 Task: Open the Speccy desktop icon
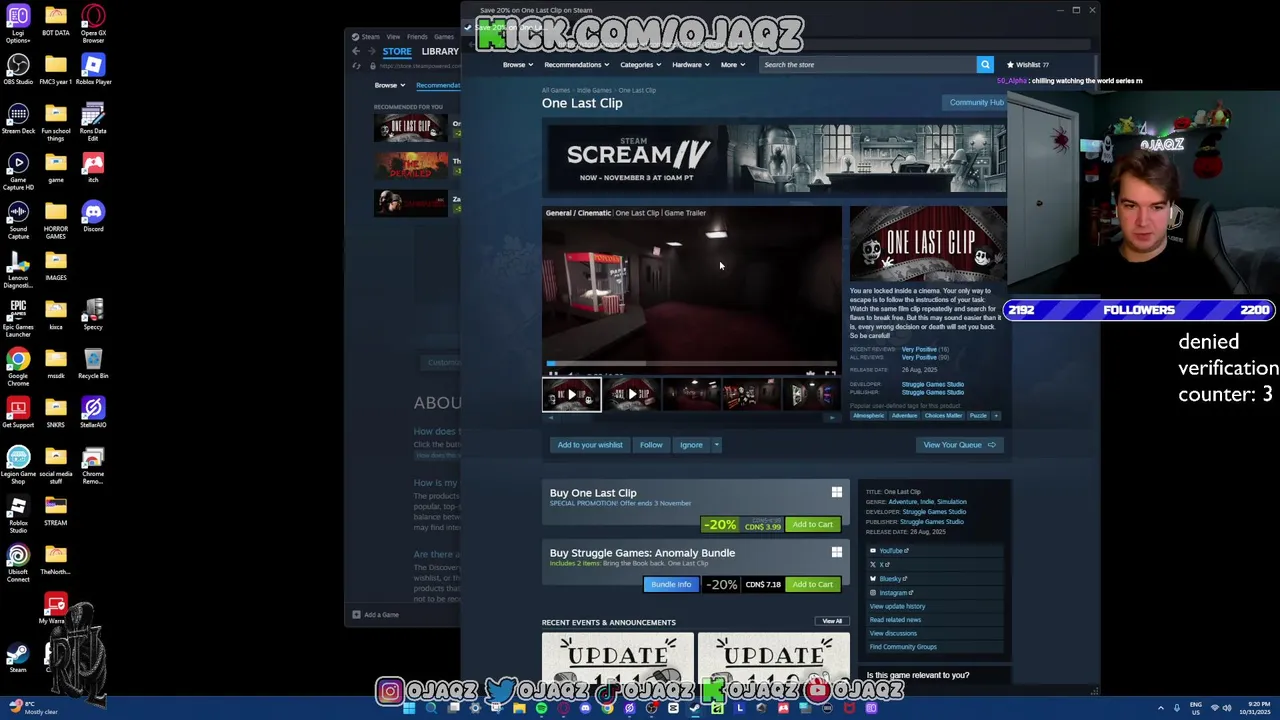pos(93,315)
